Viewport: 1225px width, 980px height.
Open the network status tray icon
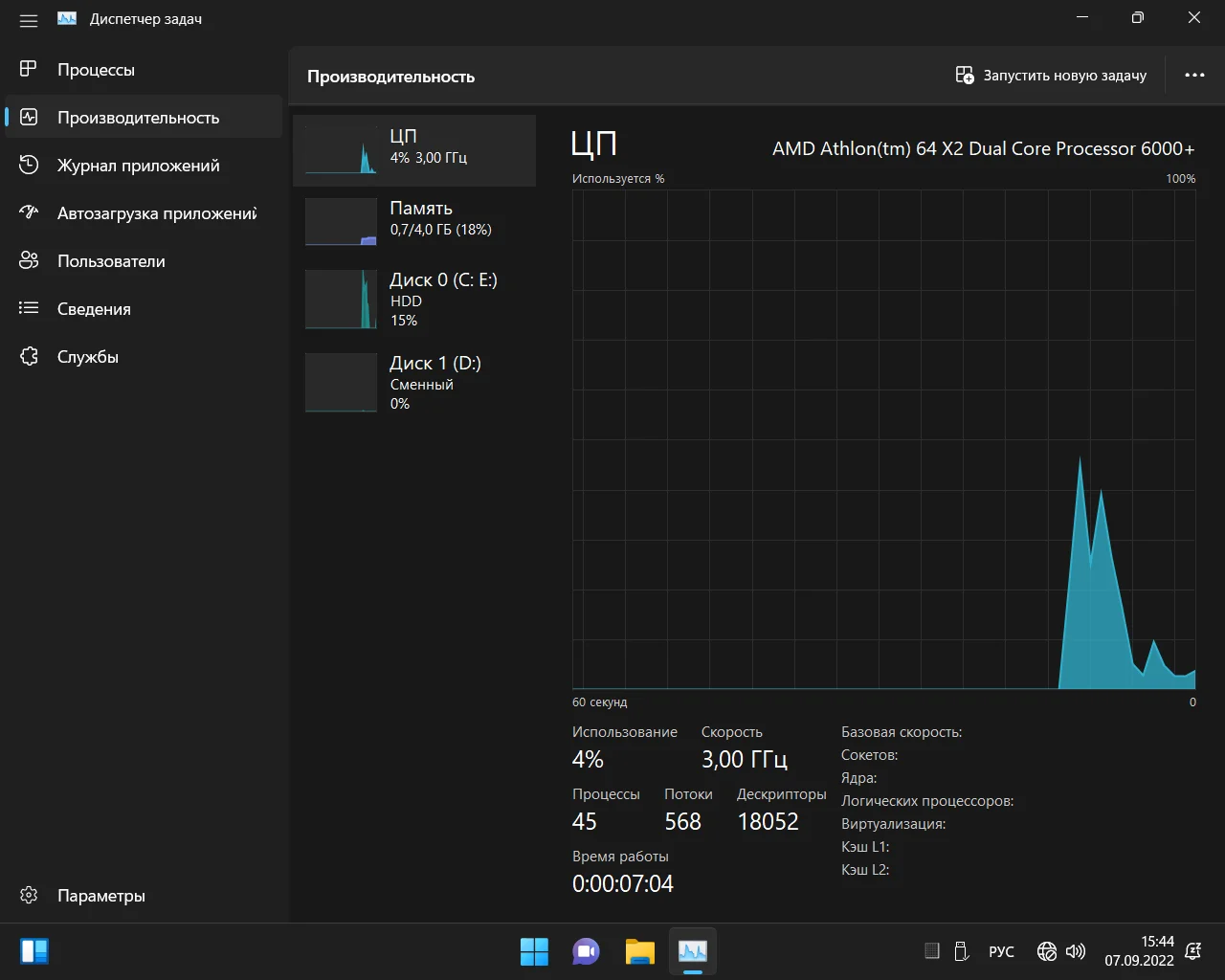(x=1047, y=951)
